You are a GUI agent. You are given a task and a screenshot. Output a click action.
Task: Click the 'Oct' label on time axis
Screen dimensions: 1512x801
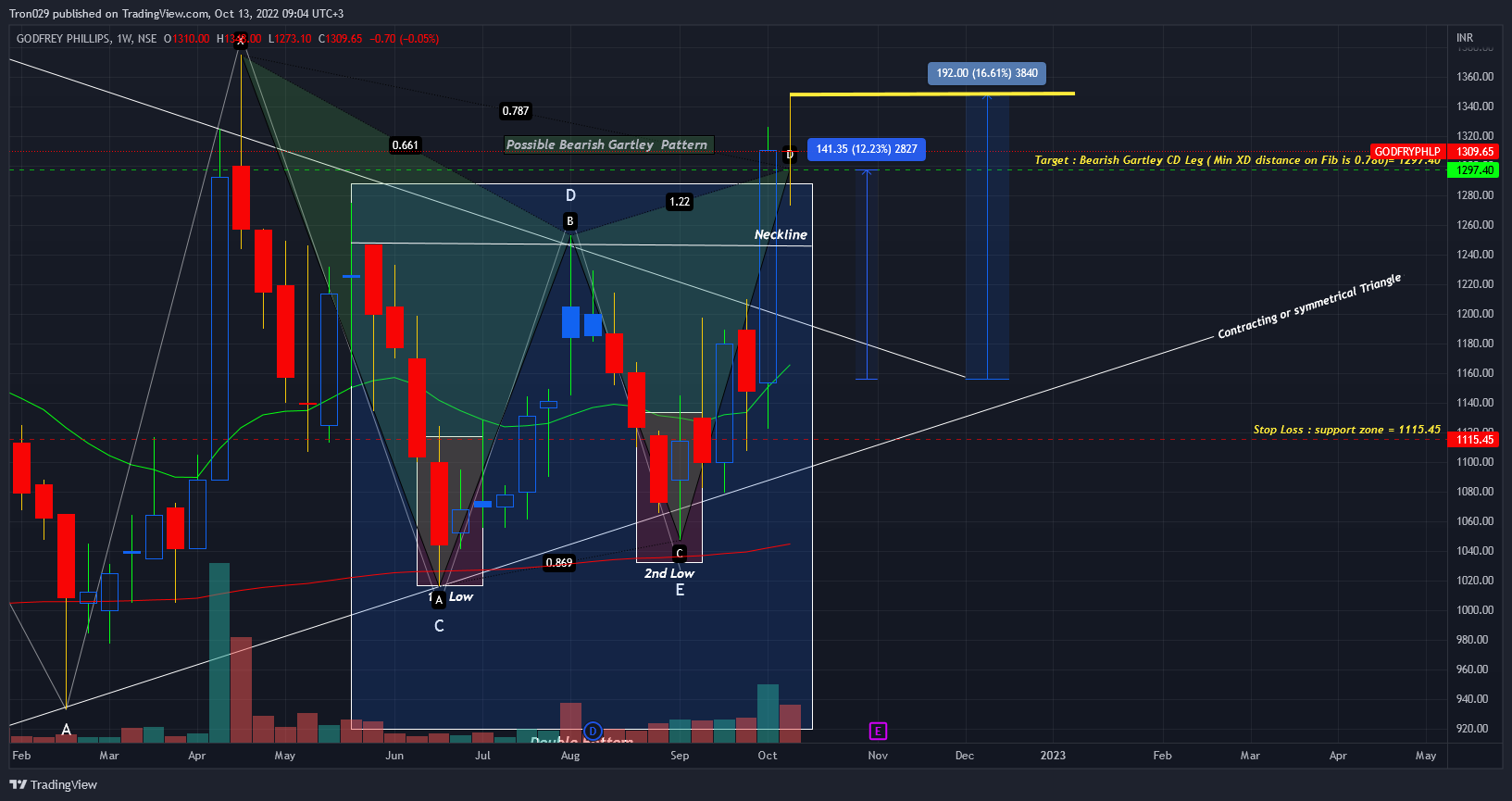pos(768,756)
